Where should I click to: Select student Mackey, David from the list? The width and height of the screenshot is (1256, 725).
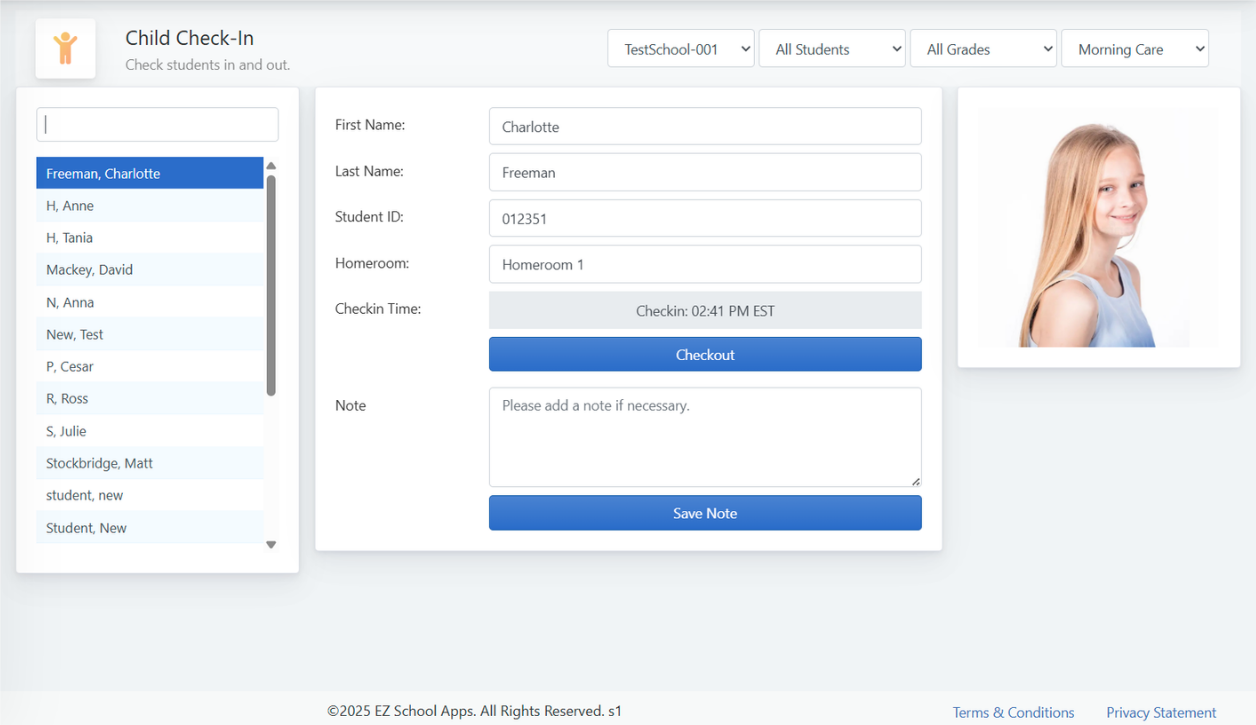click(x=150, y=269)
